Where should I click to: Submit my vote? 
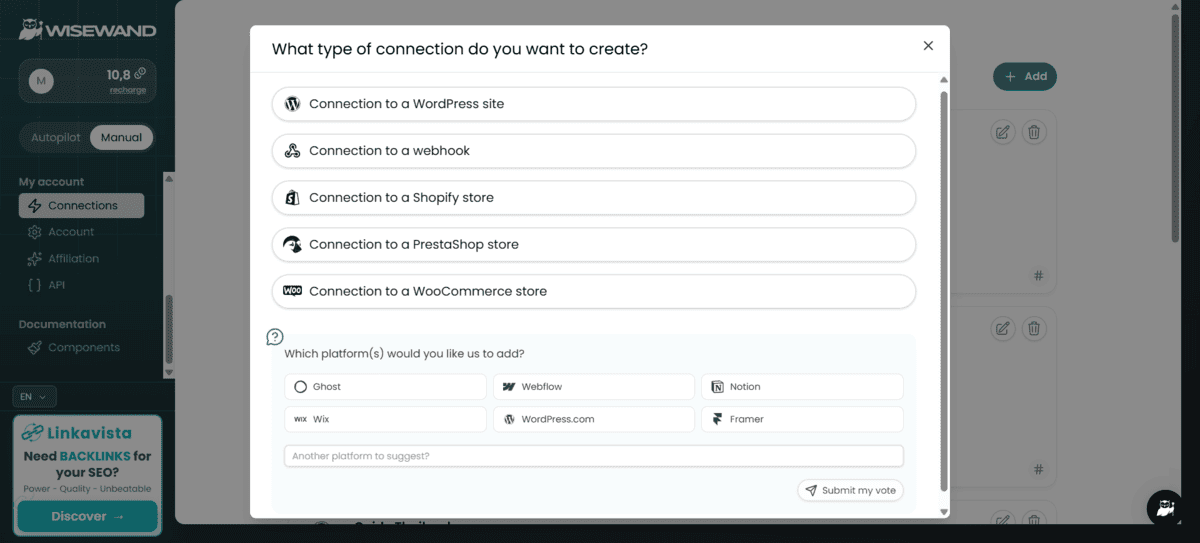851,490
